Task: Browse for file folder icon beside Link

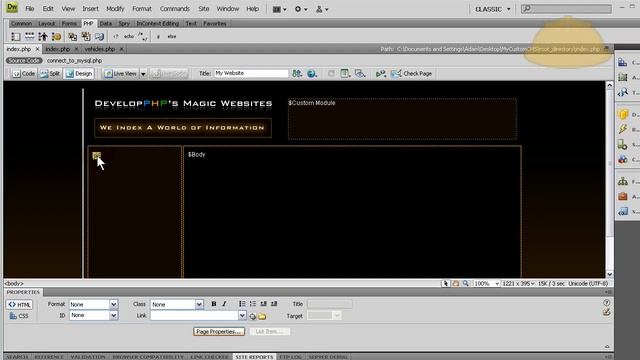Action: [262, 316]
